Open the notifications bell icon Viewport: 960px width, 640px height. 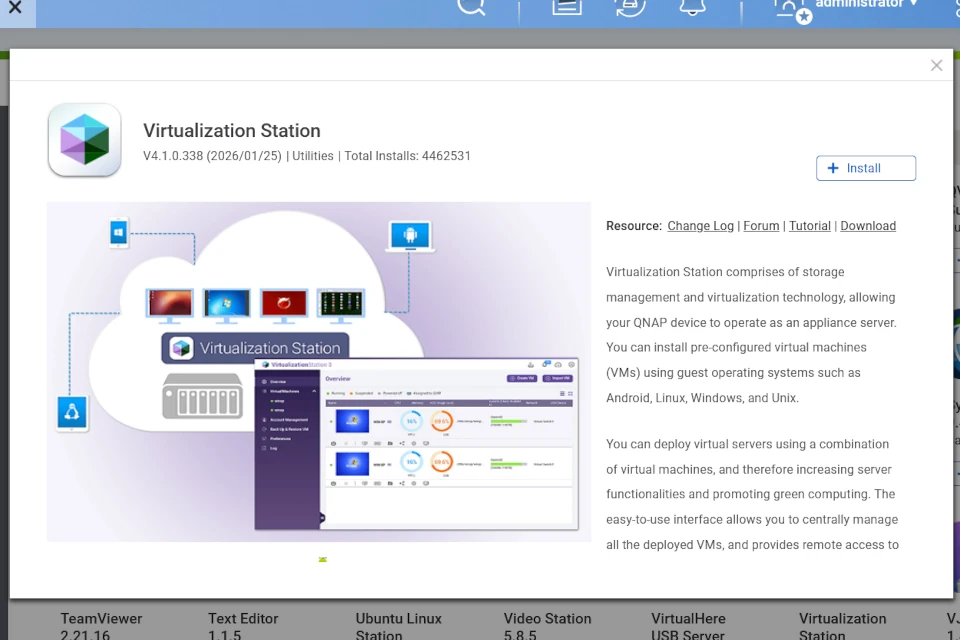point(692,6)
